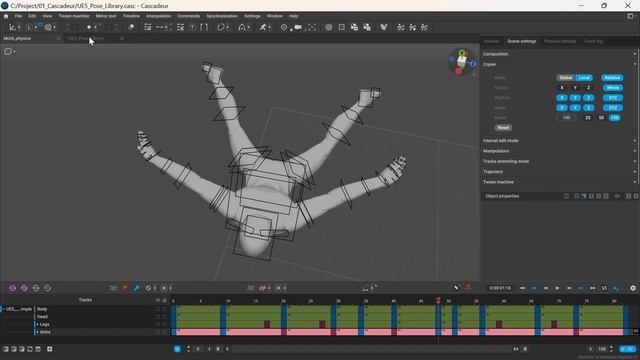Image resolution: width=640 pixels, height=360 pixels.
Task: Click the timeline playhead marker
Action: pyautogui.click(x=438, y=301)
